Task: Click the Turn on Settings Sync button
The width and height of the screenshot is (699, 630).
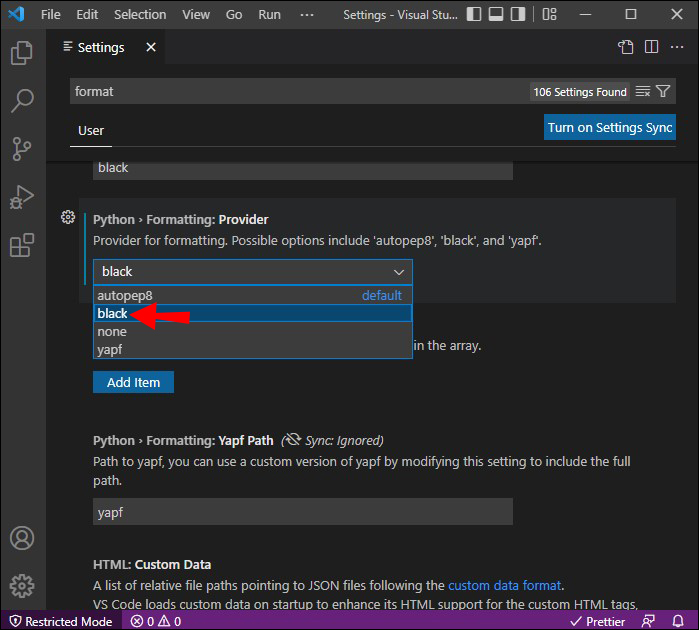Action: tap(610, 127)
